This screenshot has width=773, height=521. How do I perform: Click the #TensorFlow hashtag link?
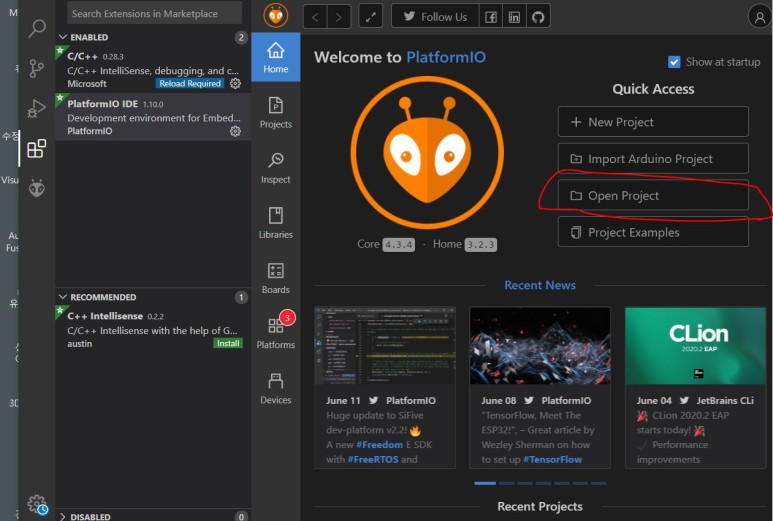552,459
